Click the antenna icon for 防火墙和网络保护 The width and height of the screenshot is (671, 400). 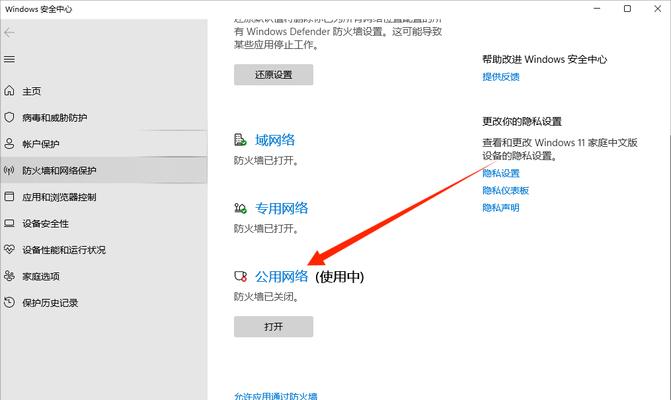tap(9, 170)
